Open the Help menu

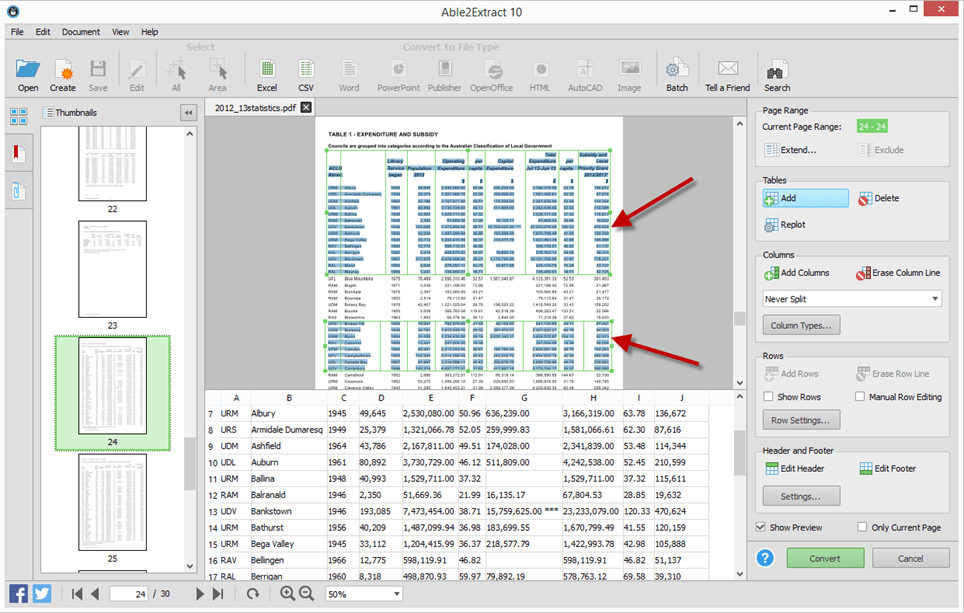pos(149,32)
